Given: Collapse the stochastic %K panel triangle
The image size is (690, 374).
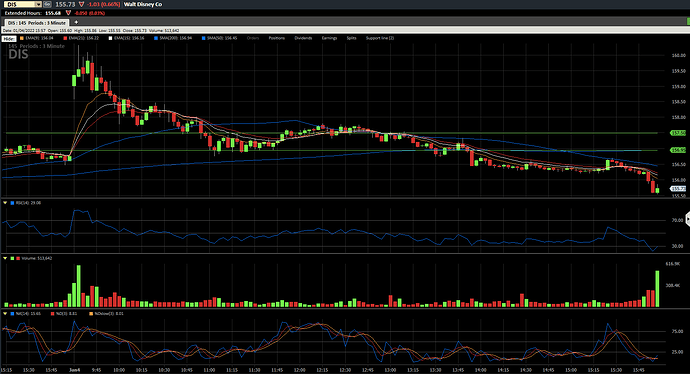Looking at the screenshot, I should tap(5, 314).
